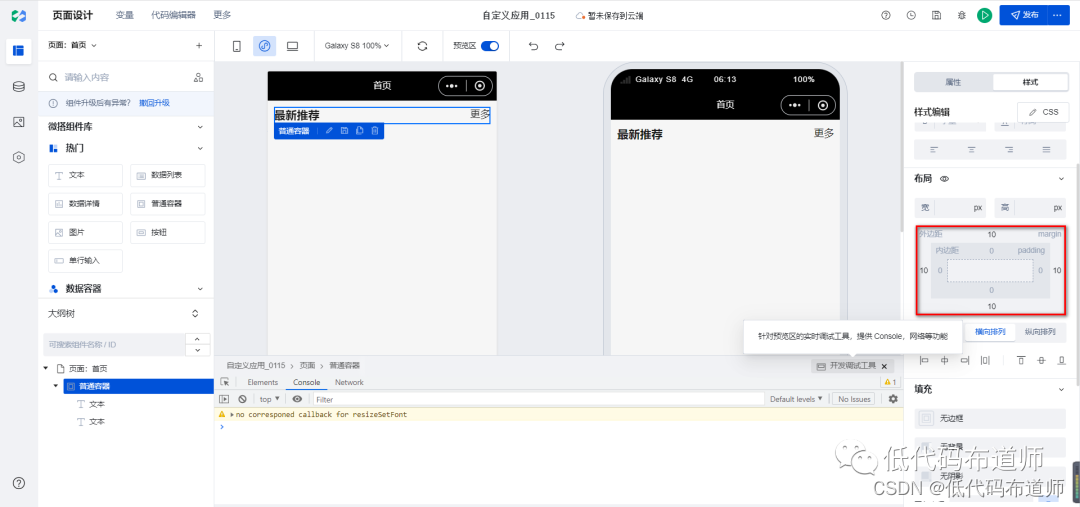The image size is (1080, 507).
Task: Click the undo arrow
Action: 533,46
